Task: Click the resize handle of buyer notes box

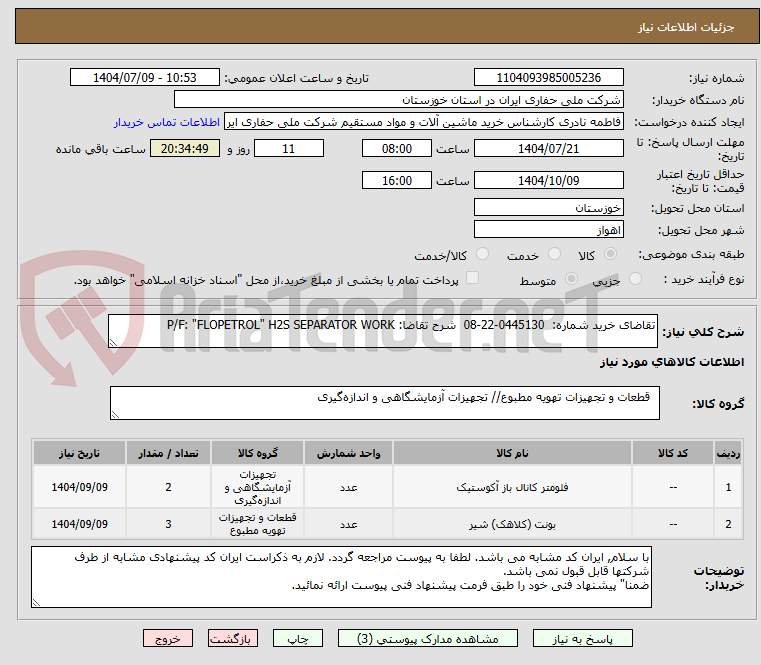Action: pyautogui.click(x=36, y=602)
